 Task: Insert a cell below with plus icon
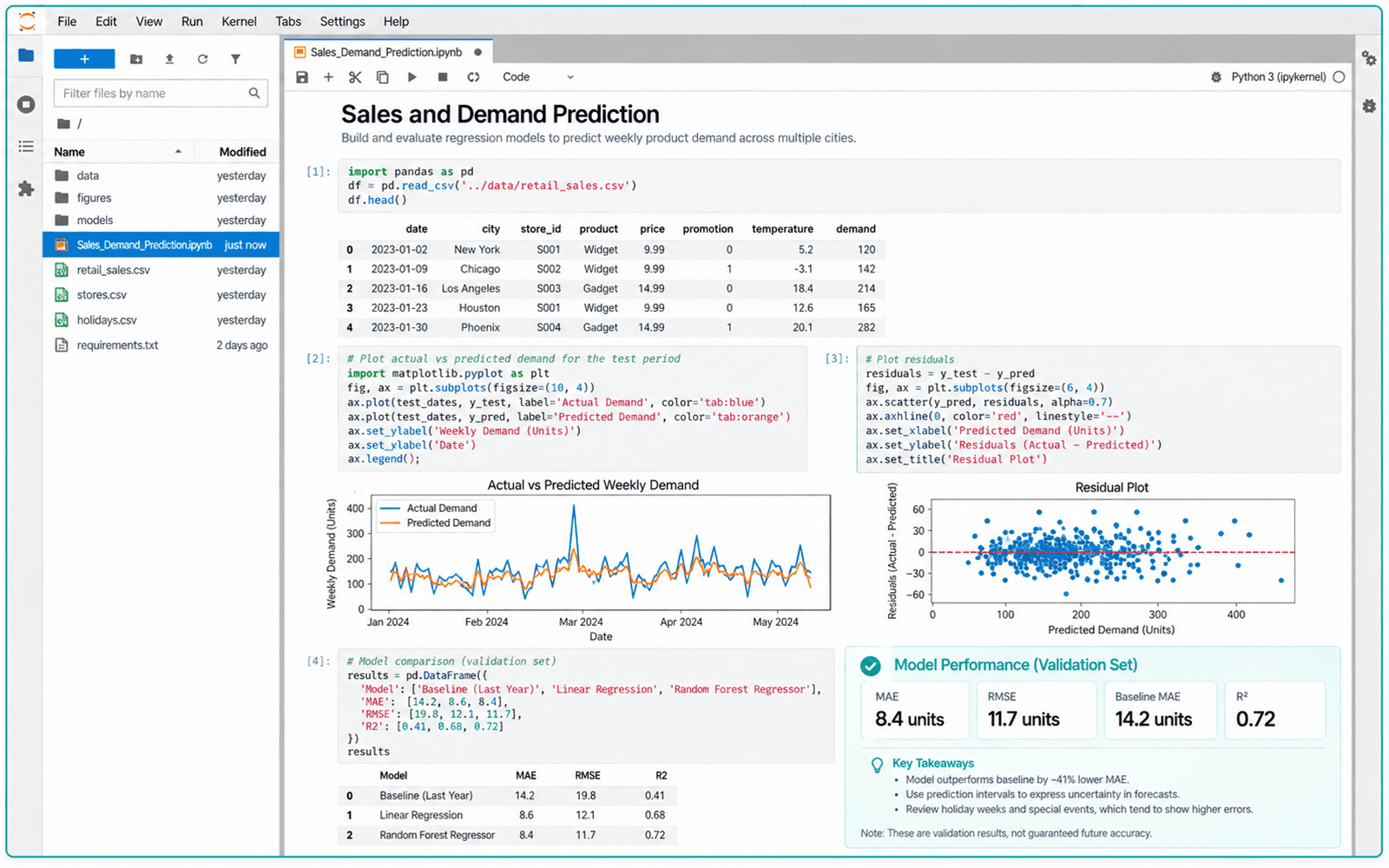pyautogui.click(x=328, y=77)
